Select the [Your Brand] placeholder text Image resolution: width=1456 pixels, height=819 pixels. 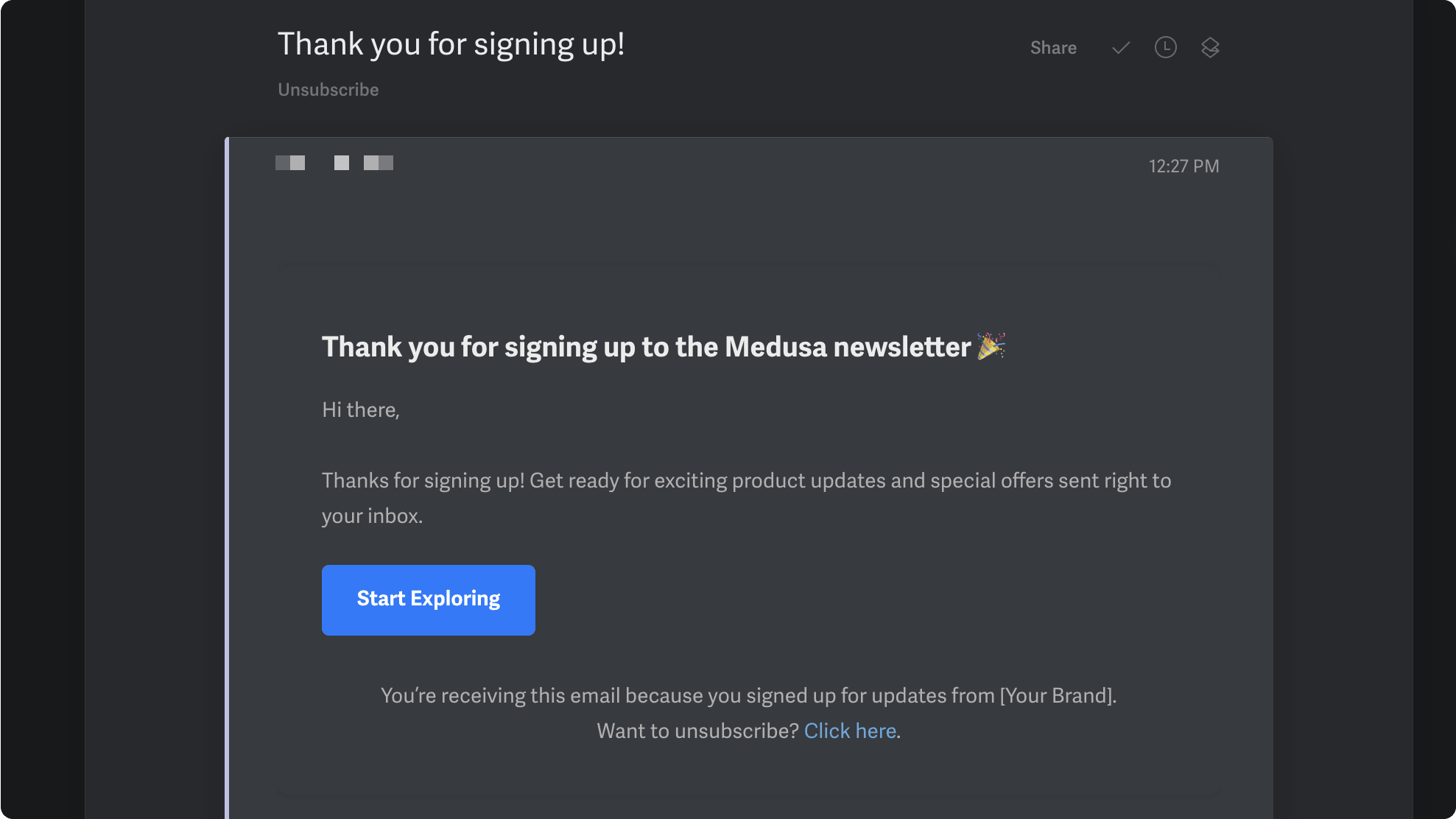coord(1057,695)
